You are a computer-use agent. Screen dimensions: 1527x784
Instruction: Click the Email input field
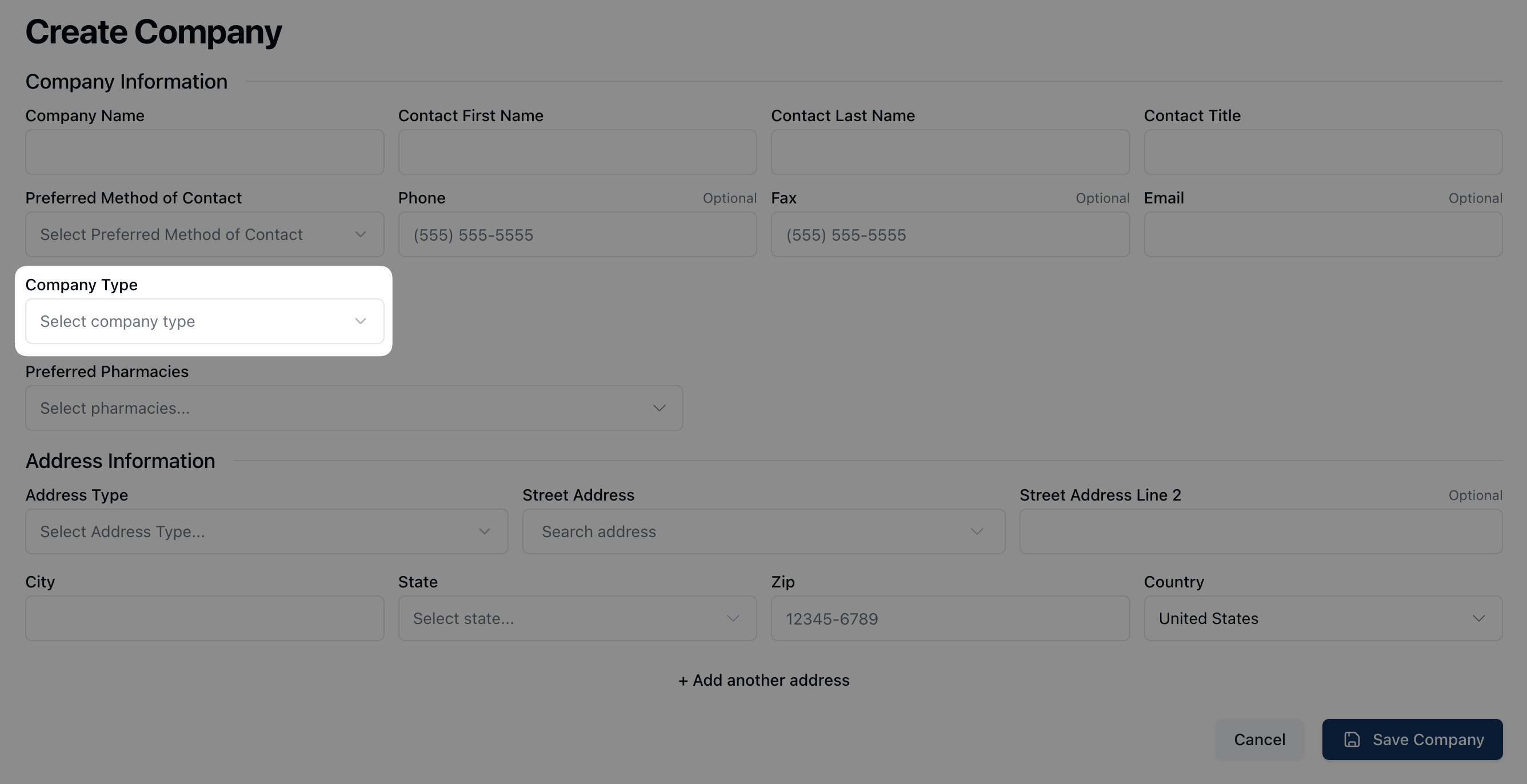click(x=1323, y=235)
